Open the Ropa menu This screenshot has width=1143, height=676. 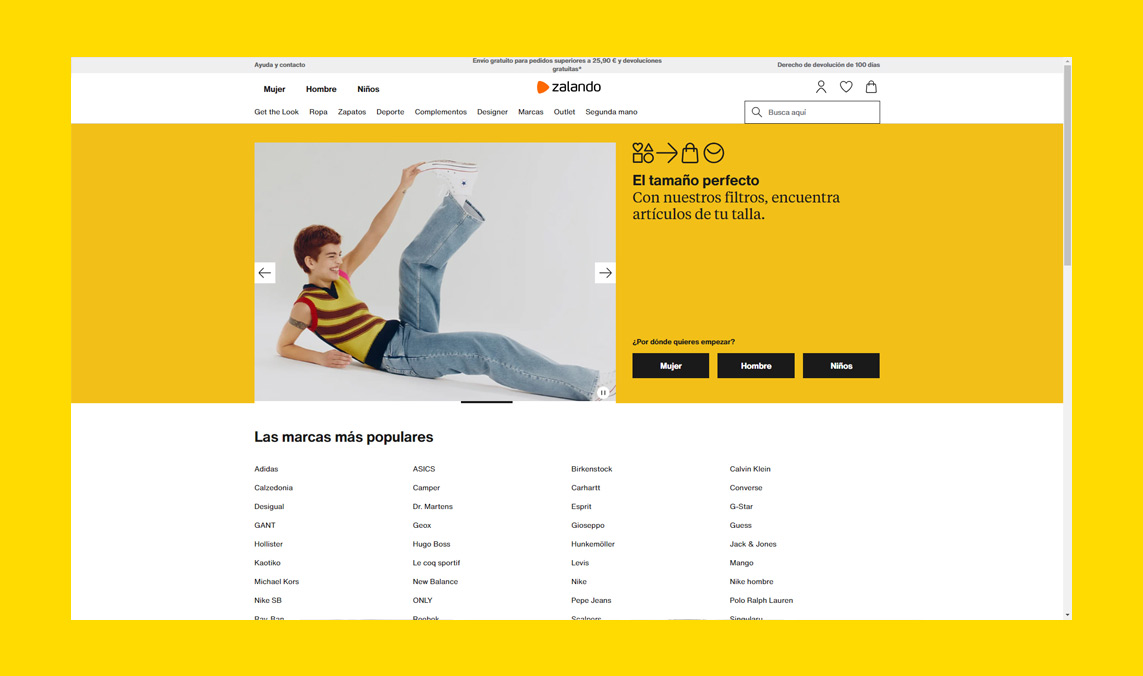tap(318, 112)
